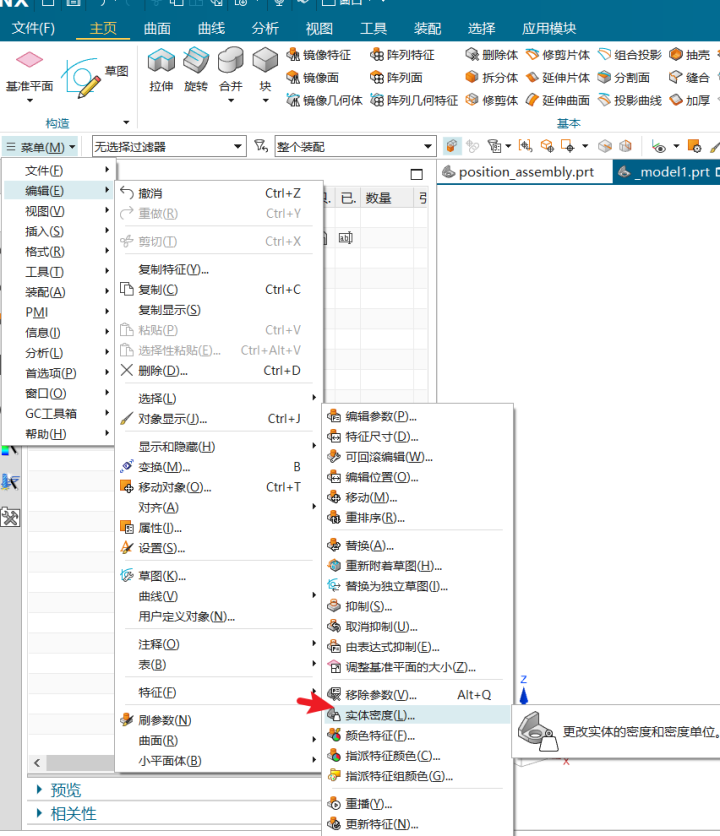Expand the 基准平面 dropdown arrow
The width and height of the screenshot is (720, 836).
[x=30, y=101]
